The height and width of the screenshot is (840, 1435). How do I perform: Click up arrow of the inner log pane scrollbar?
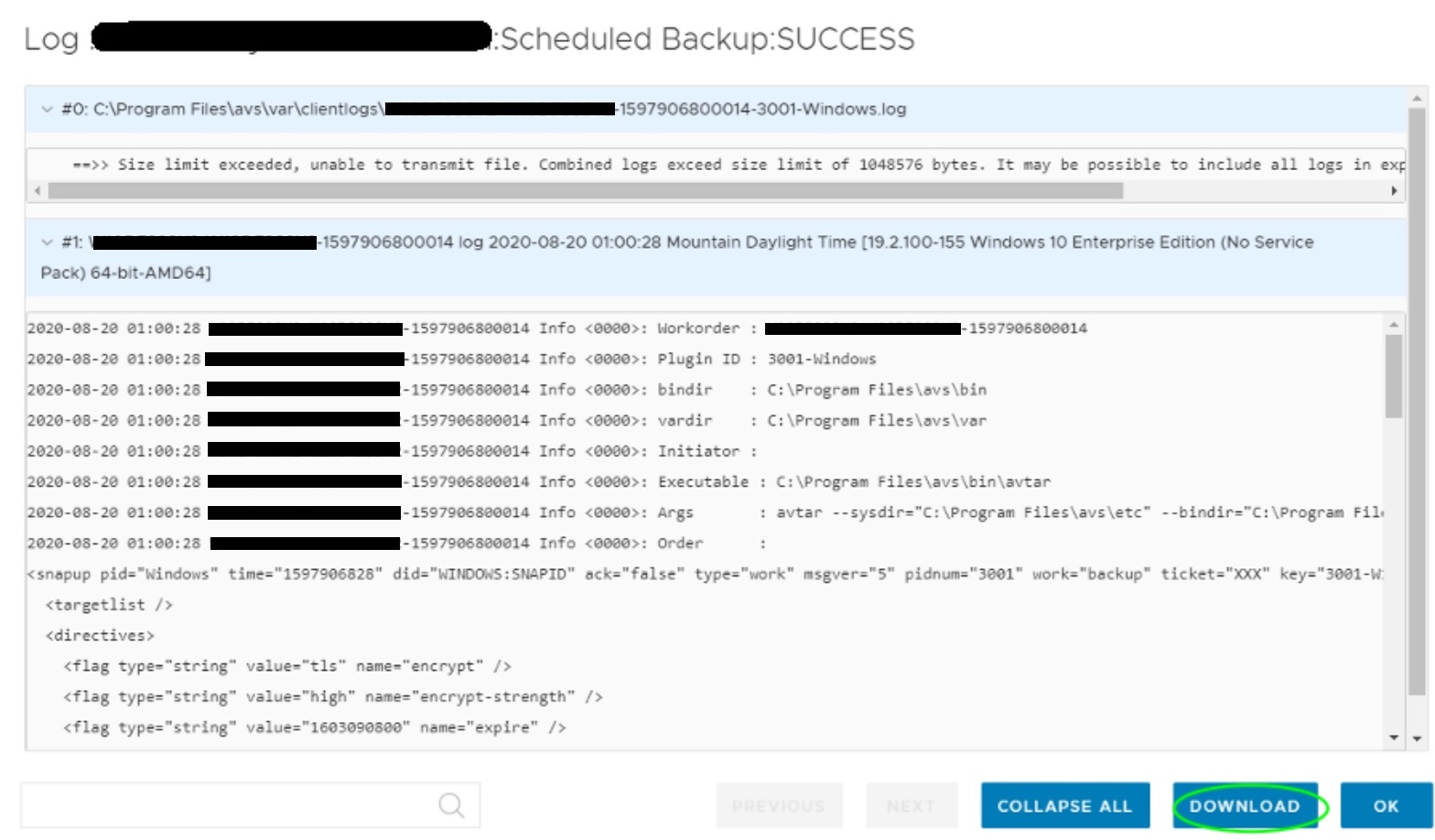coord(1394,325)
